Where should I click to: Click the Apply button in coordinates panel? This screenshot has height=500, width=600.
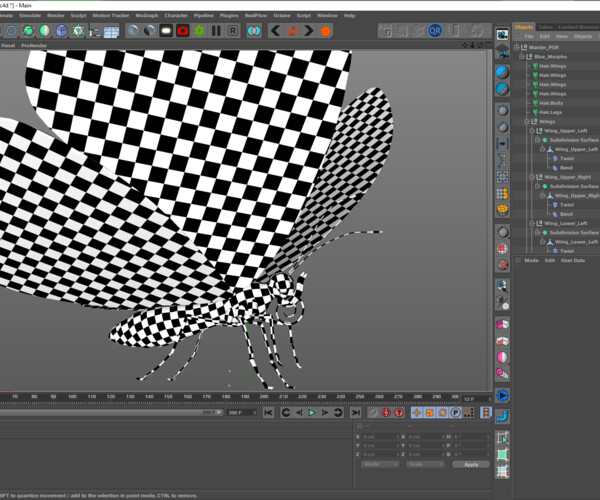(x=471, y=464)
